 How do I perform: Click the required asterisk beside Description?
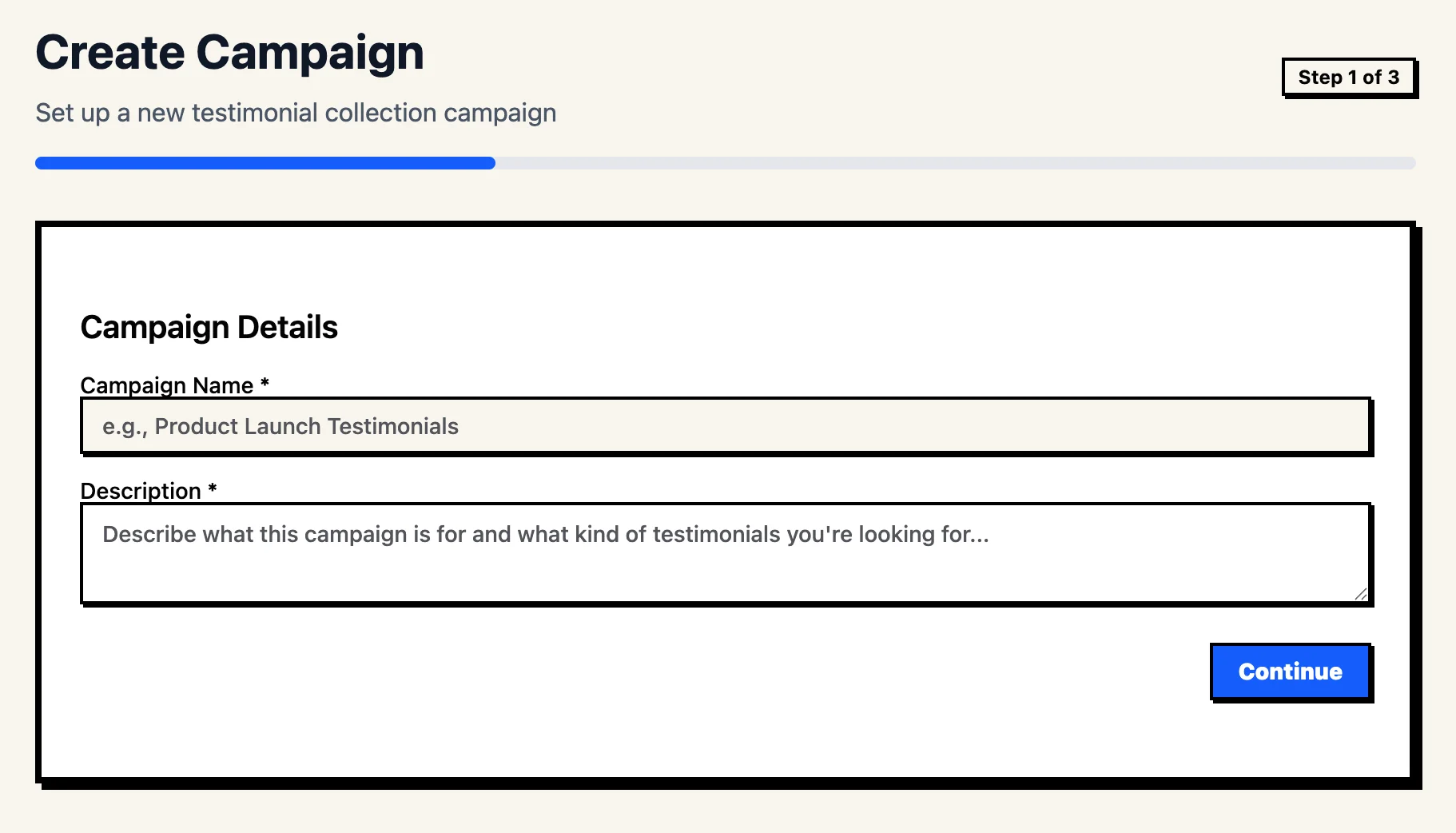tap(213, 489)
